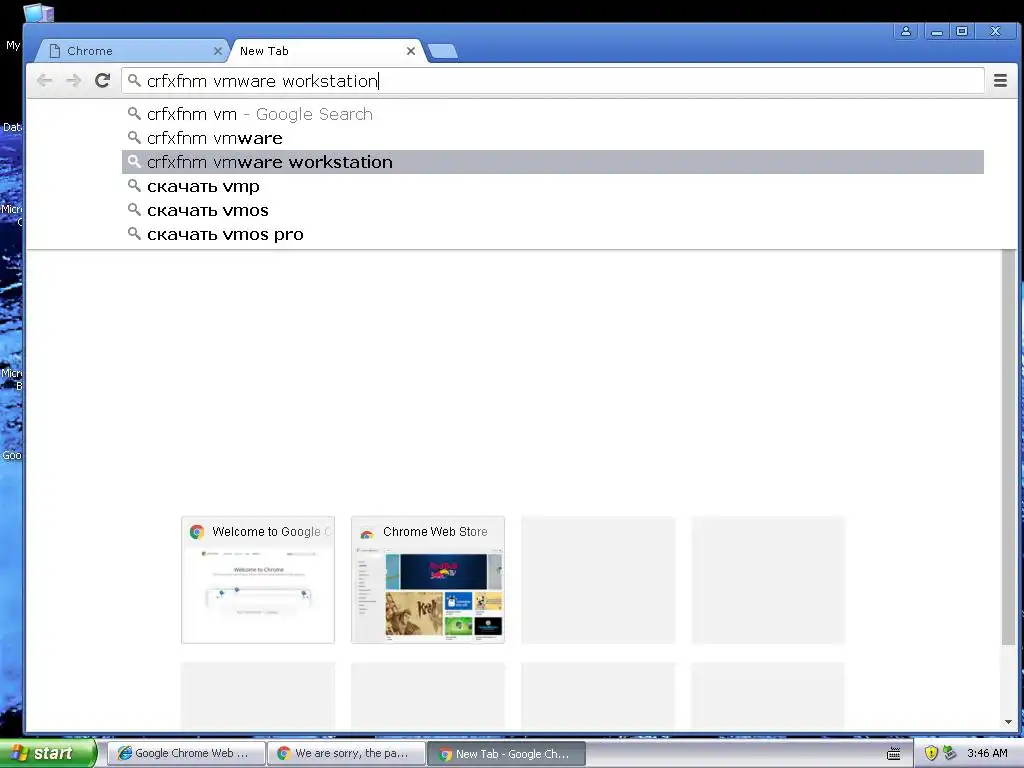This screenshot has height=768, width=1024.
Task: Switch to 'Google Chrome Web...' taskbar window
Action: [186, 754]
